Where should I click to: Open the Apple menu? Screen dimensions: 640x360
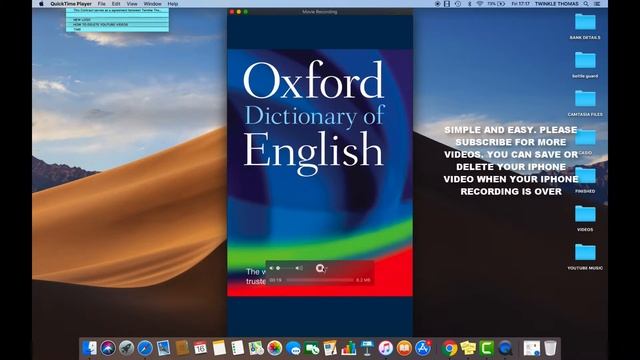pyautogui.click(x=41, y=4)
